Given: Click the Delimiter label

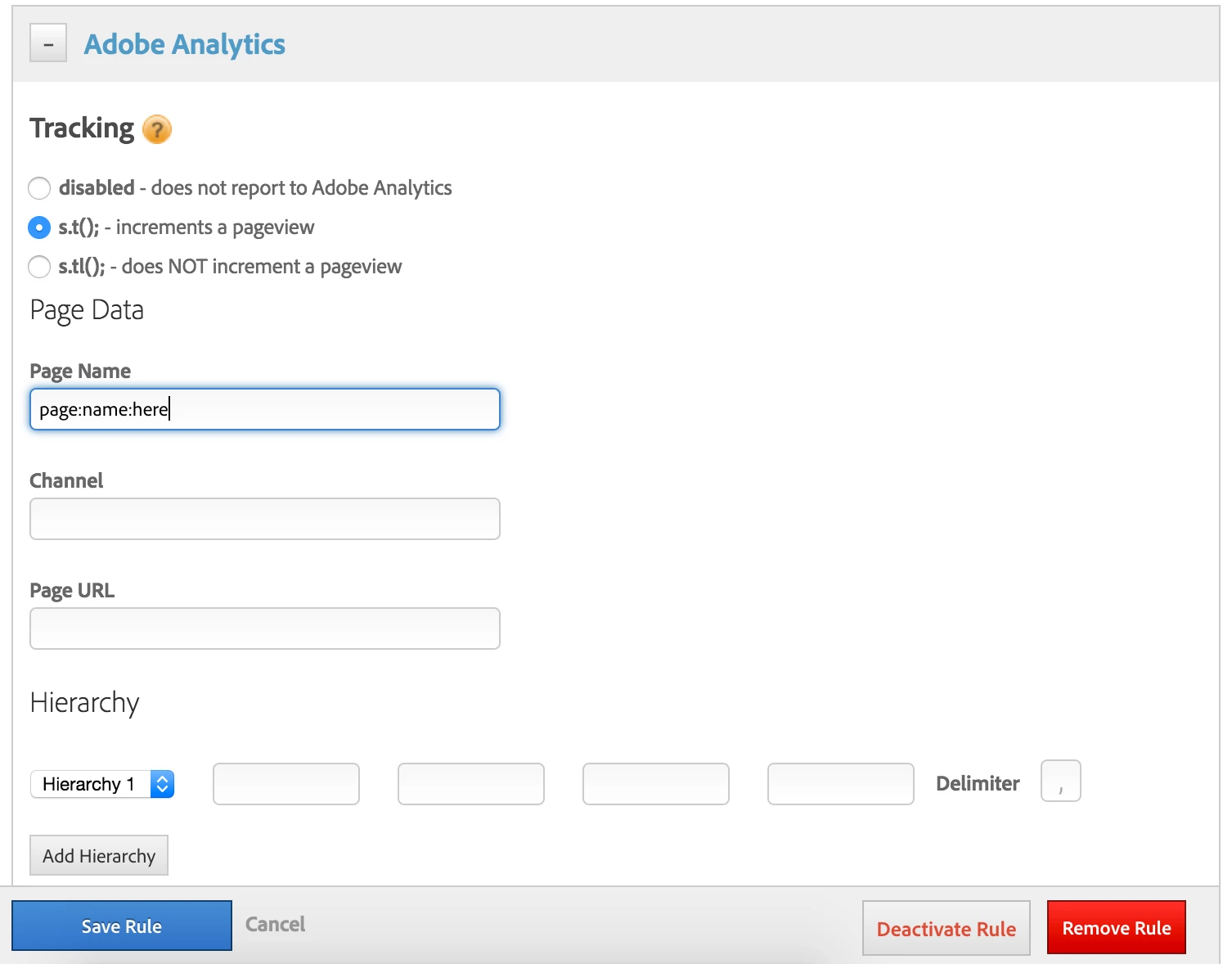Looking at the screenshot, I should point(978,783).
